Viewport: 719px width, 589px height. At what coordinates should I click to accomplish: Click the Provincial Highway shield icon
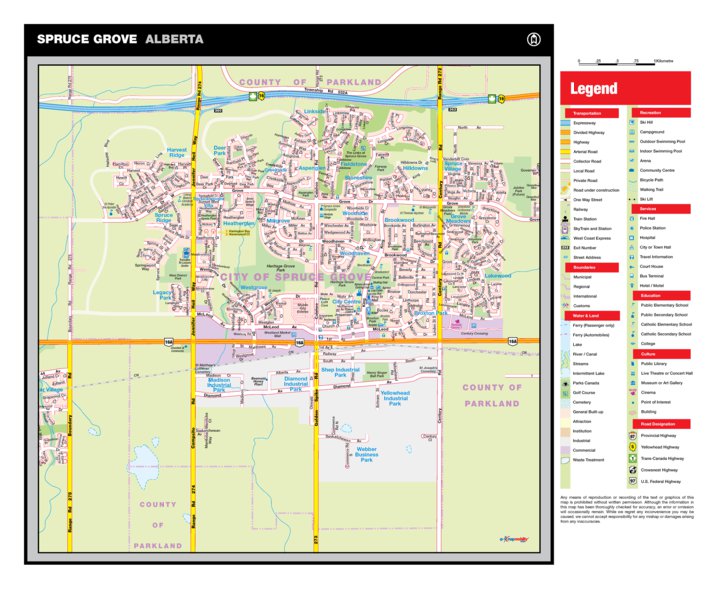tap(633, 436)
